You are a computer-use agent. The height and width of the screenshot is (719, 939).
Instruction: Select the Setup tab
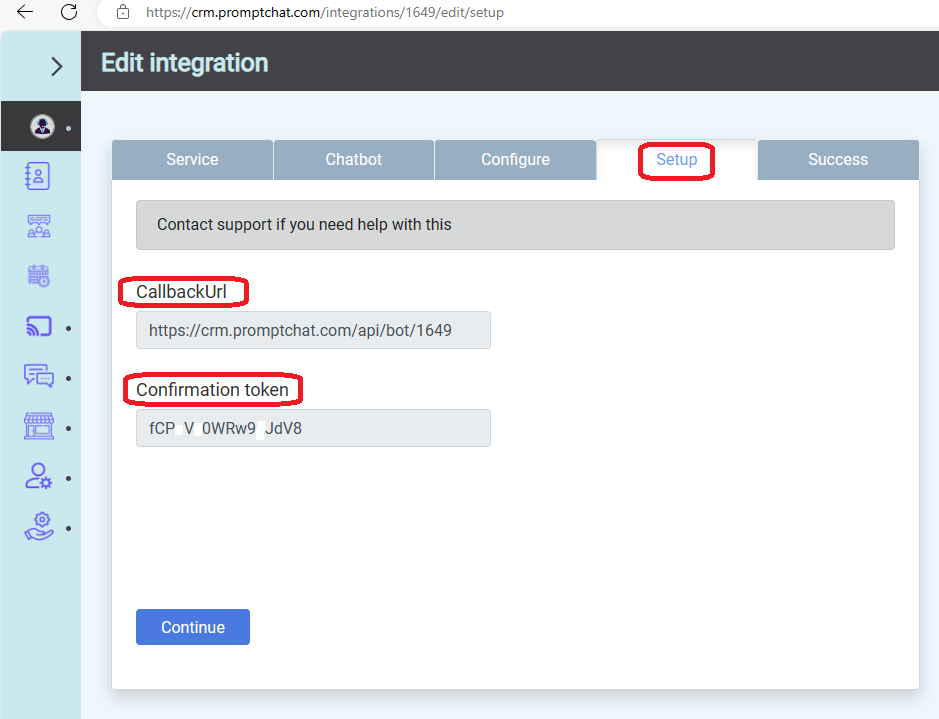point(677,160)
